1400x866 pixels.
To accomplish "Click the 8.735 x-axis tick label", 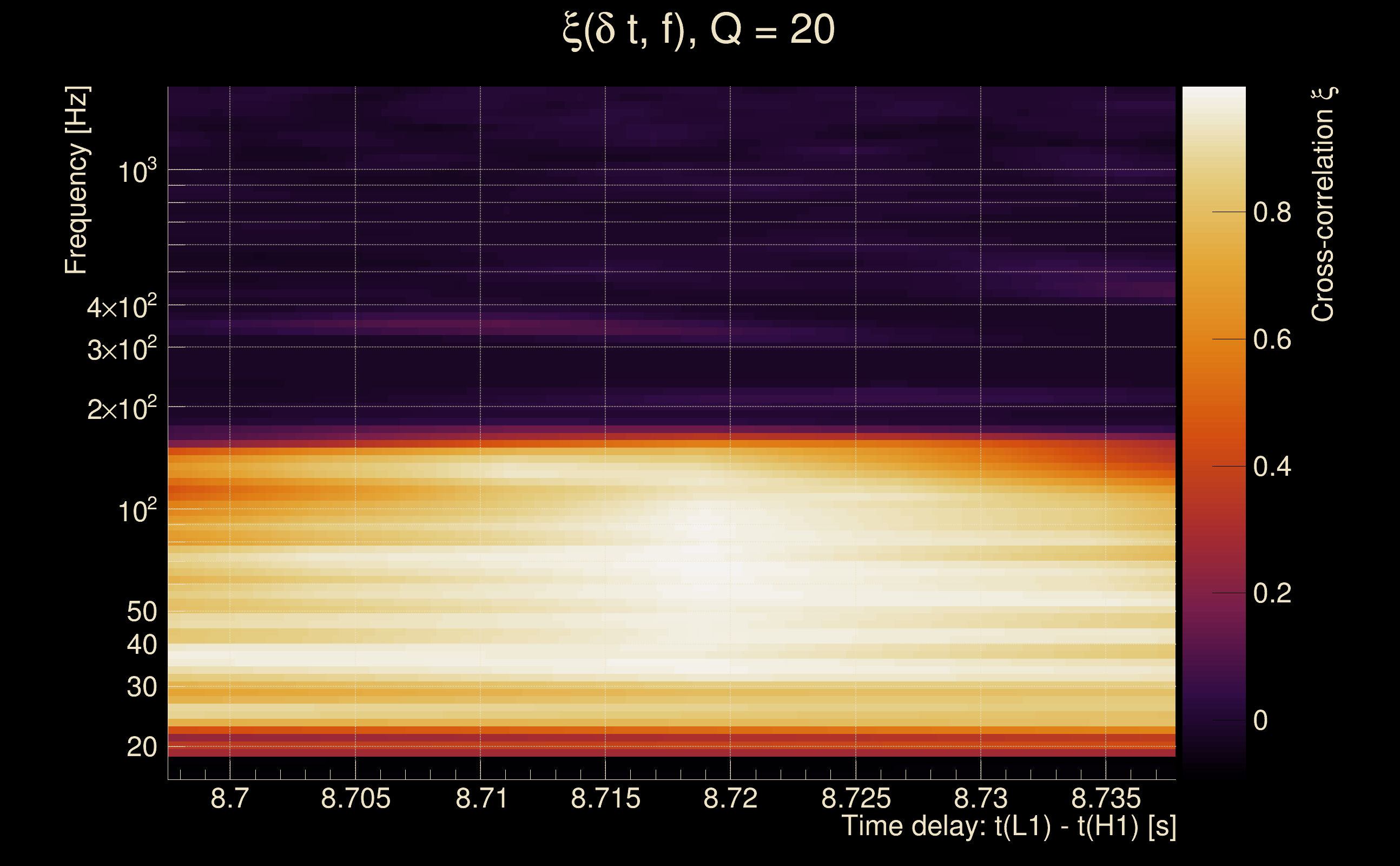I will coord(1106,798).
